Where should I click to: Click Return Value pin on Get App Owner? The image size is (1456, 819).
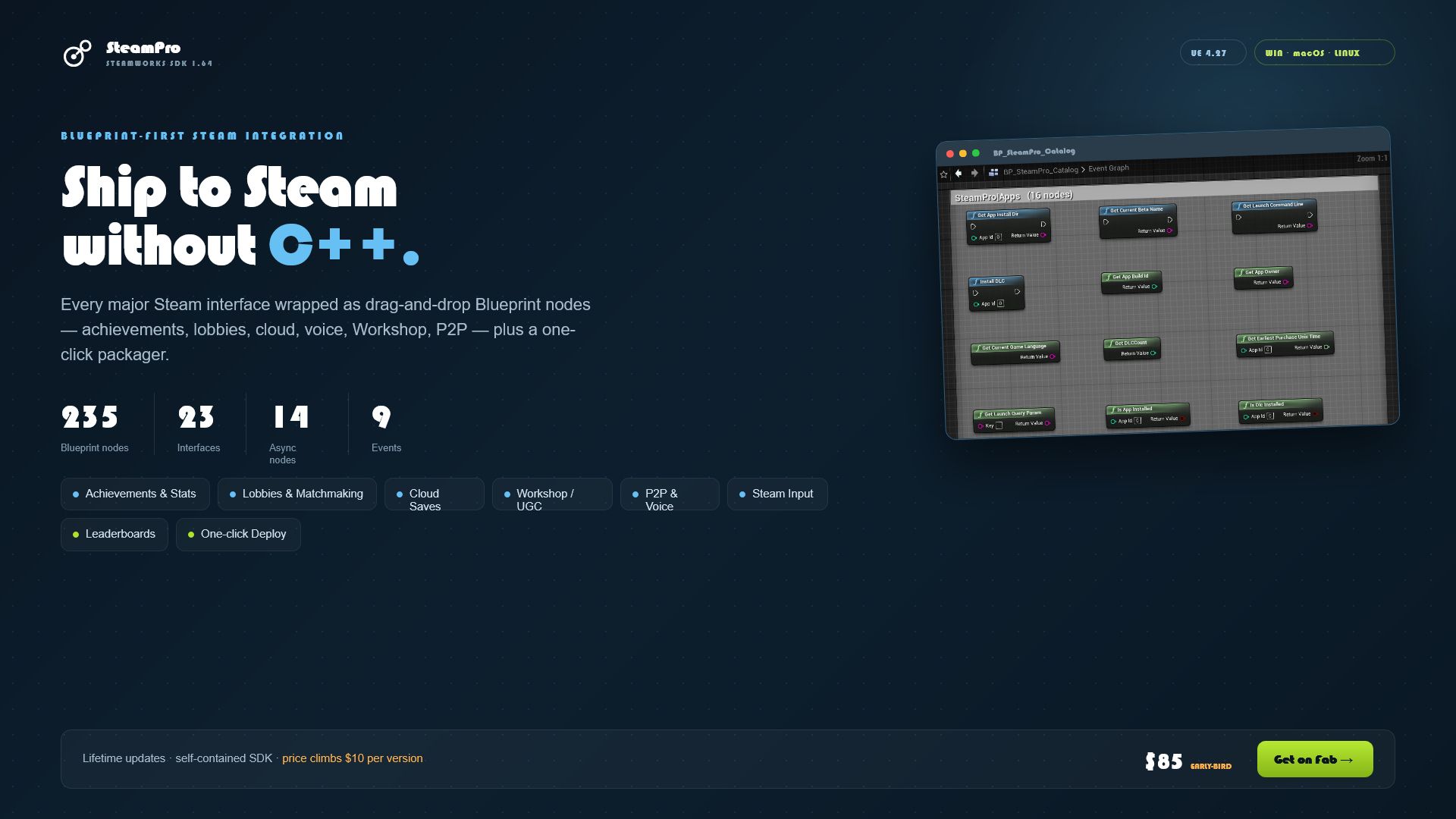(x=1285, y=282)
